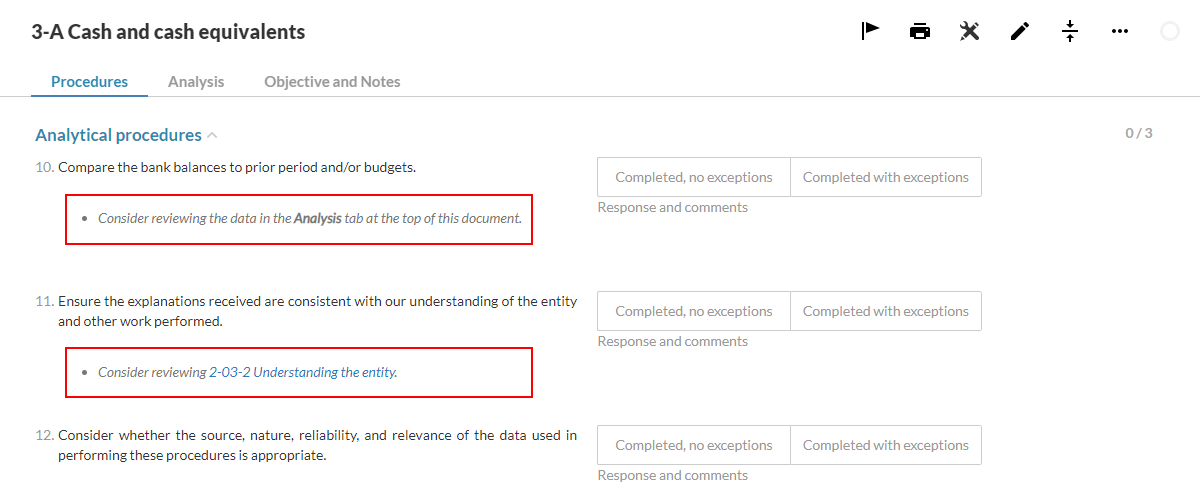This screenshot has height=491, width=1200.
Task: Mark procedure 12 Completed, no exceptions
Action: click(694, 445)
